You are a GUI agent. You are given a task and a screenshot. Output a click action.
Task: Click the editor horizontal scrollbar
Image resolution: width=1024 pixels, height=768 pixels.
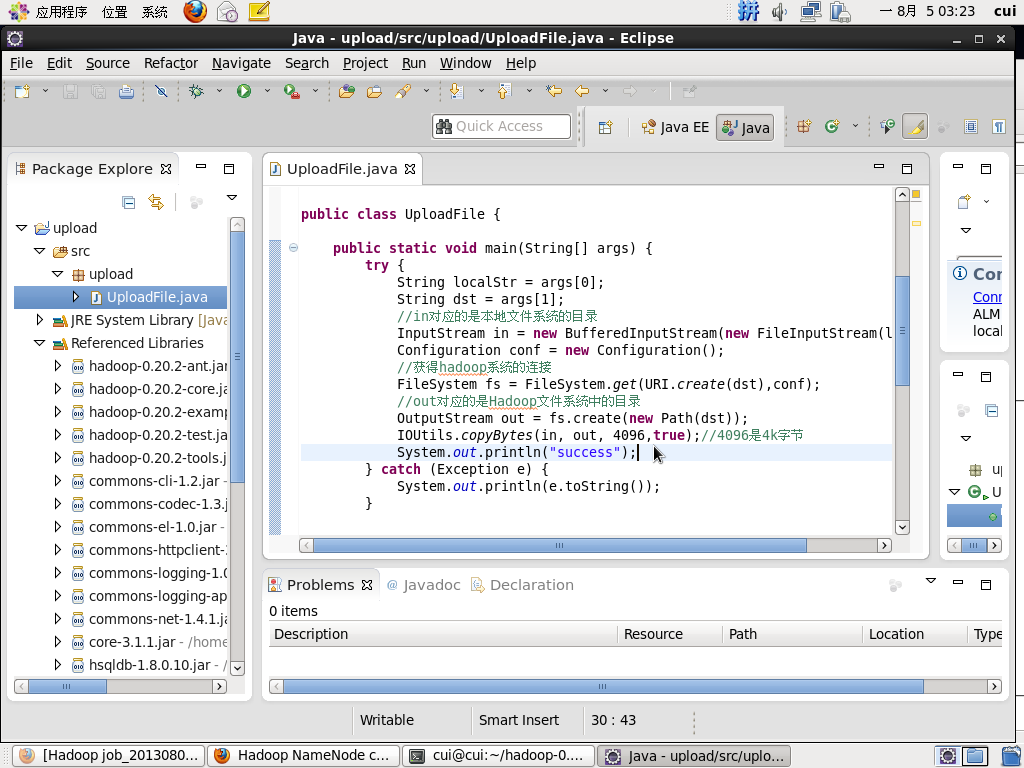click(559, 546)
